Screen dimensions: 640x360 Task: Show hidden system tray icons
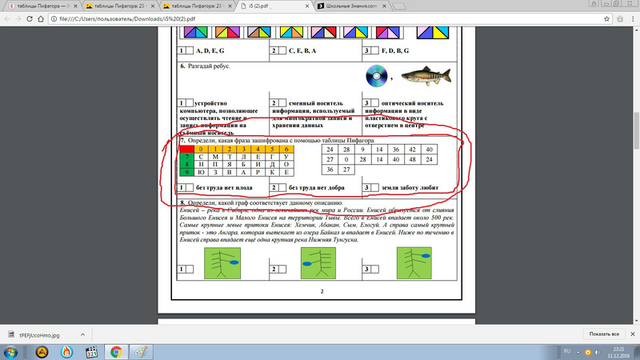coord(578,352)
